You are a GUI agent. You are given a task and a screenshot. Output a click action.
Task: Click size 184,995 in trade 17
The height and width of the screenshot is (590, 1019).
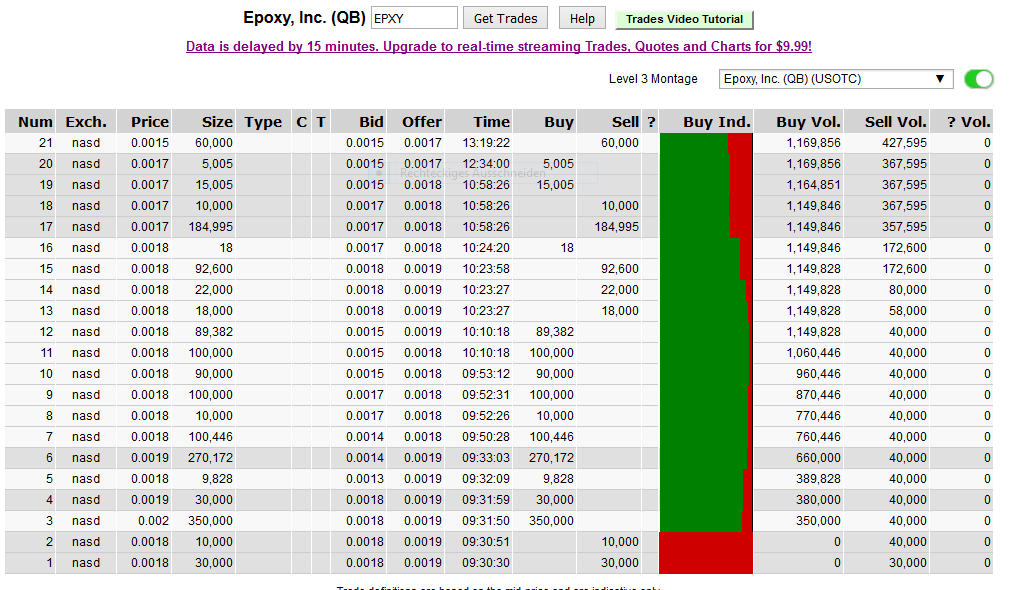[211, 227]
